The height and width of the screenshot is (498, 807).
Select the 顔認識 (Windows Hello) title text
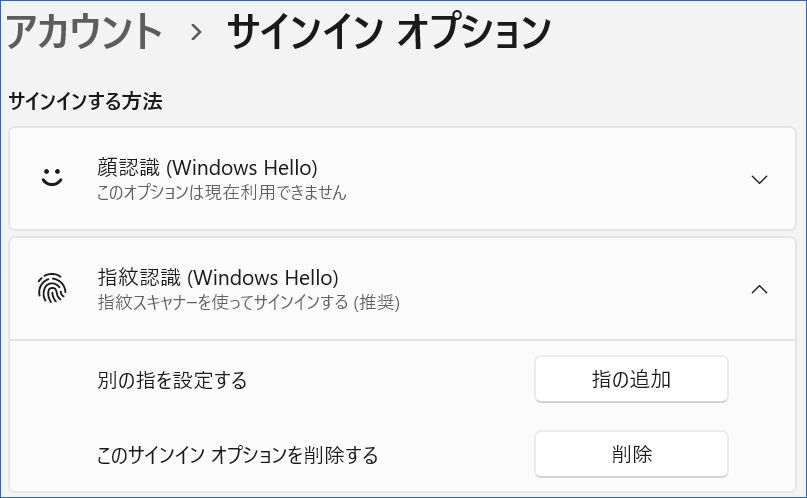(207, 168)
